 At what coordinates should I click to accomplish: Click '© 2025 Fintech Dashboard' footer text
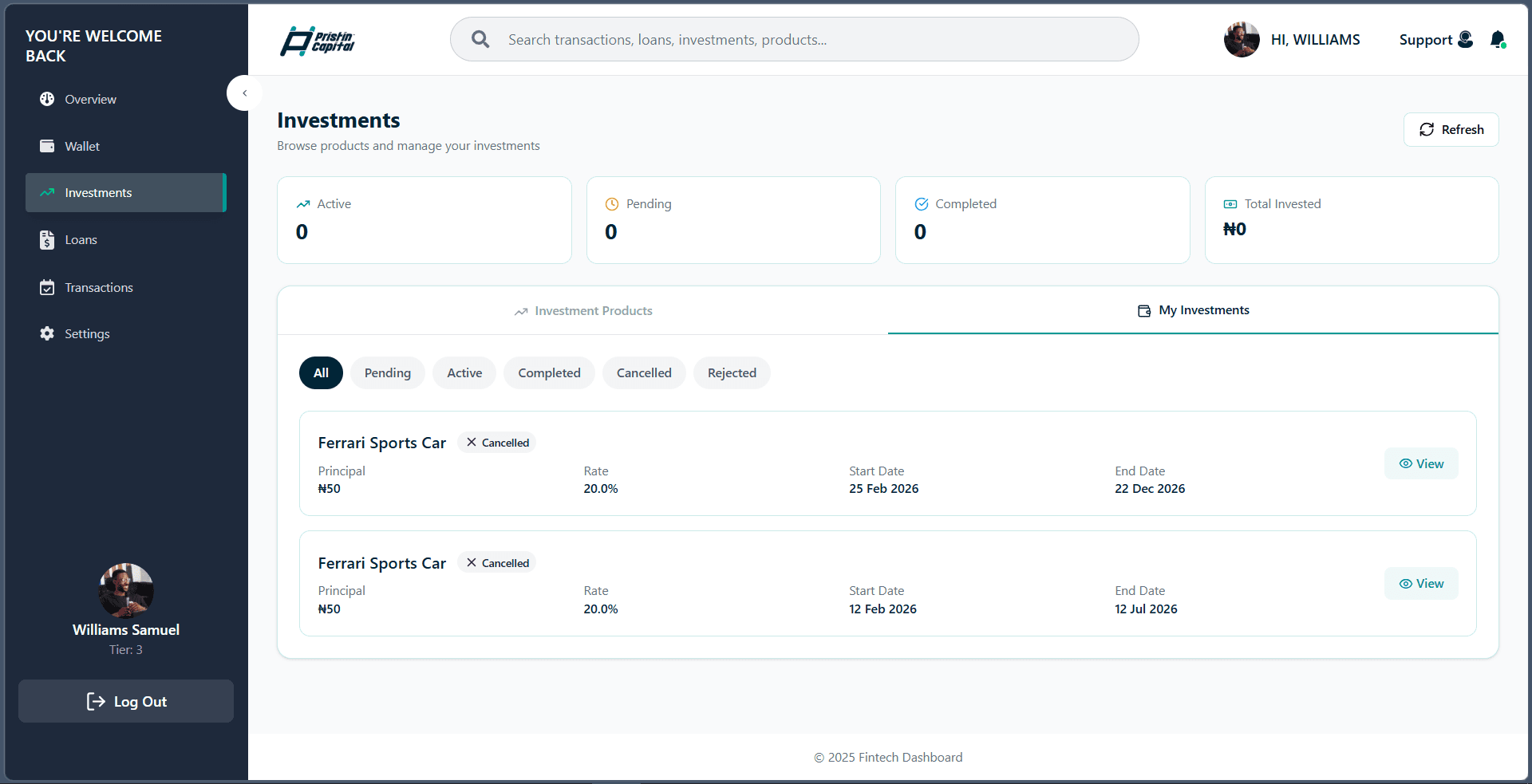coord(888,757)
